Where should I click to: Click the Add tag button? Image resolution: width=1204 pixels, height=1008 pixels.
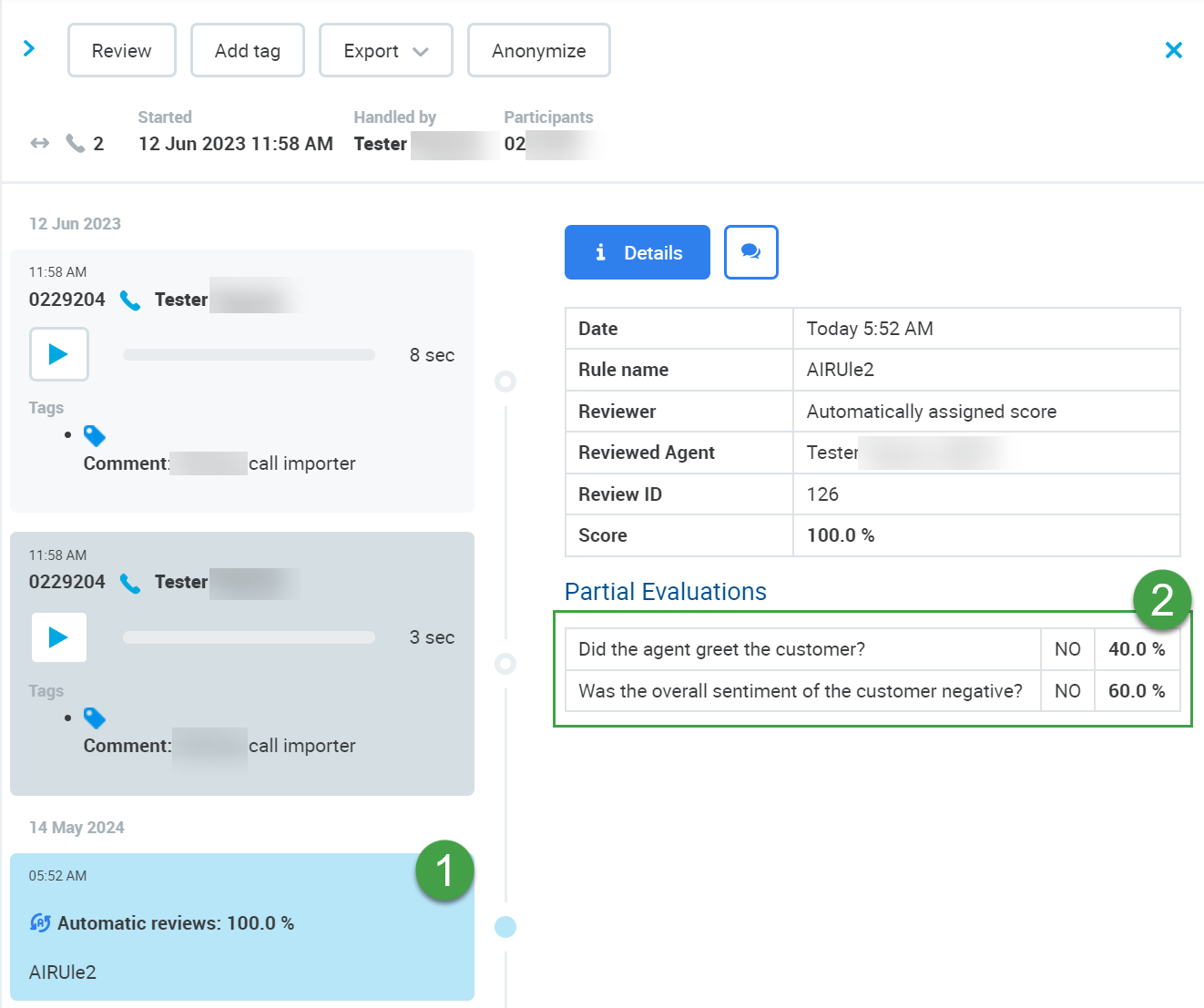[x=248, y=51]
